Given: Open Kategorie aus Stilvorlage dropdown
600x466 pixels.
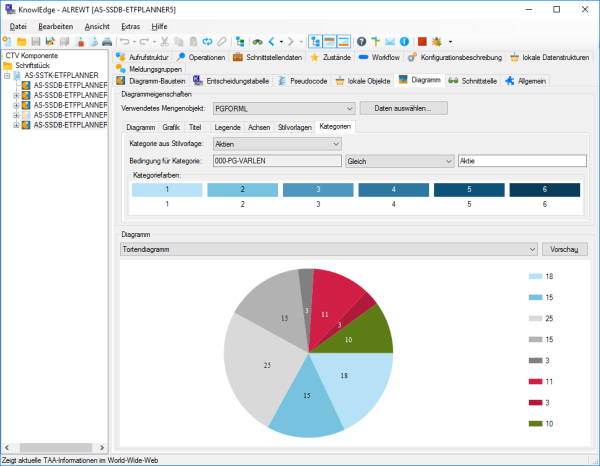Looking at the screenshot, I should (277, 144).
